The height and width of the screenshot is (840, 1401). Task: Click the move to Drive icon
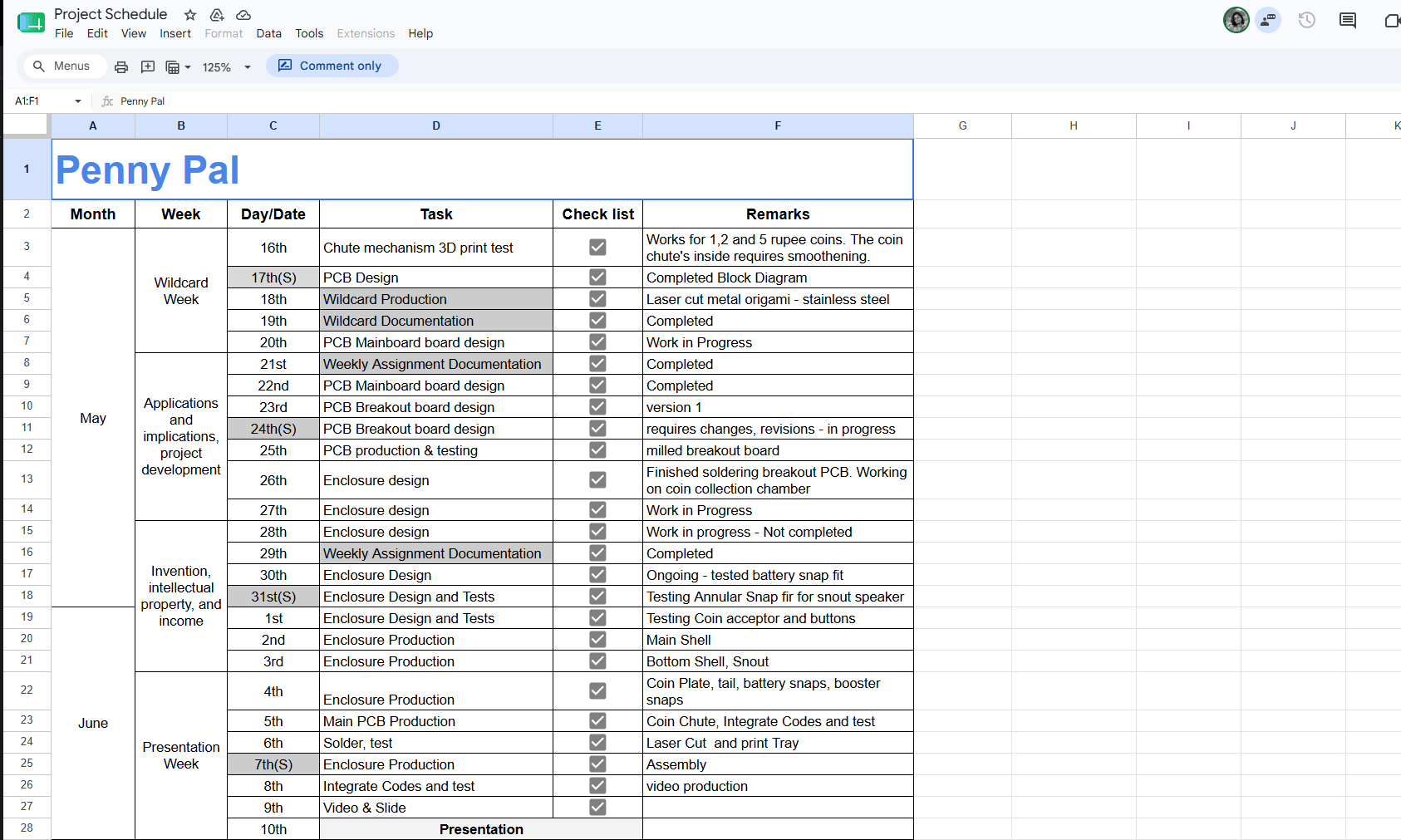[x=217, y=15]
